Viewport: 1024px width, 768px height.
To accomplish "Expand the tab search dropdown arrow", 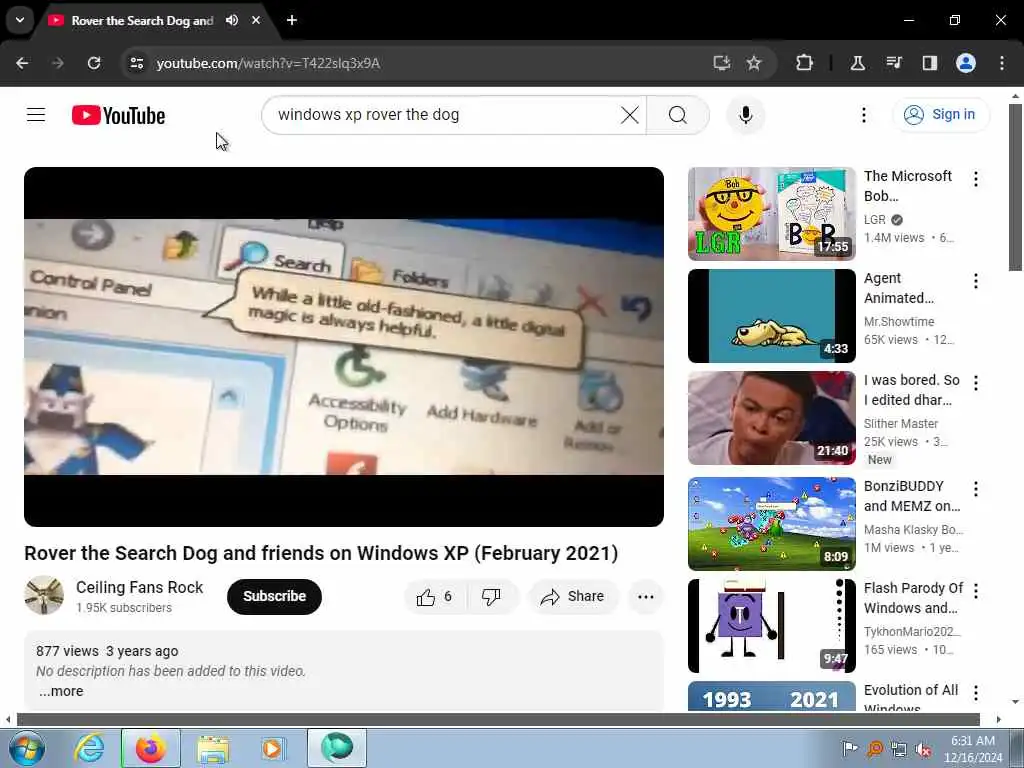I will pos(20,20).
